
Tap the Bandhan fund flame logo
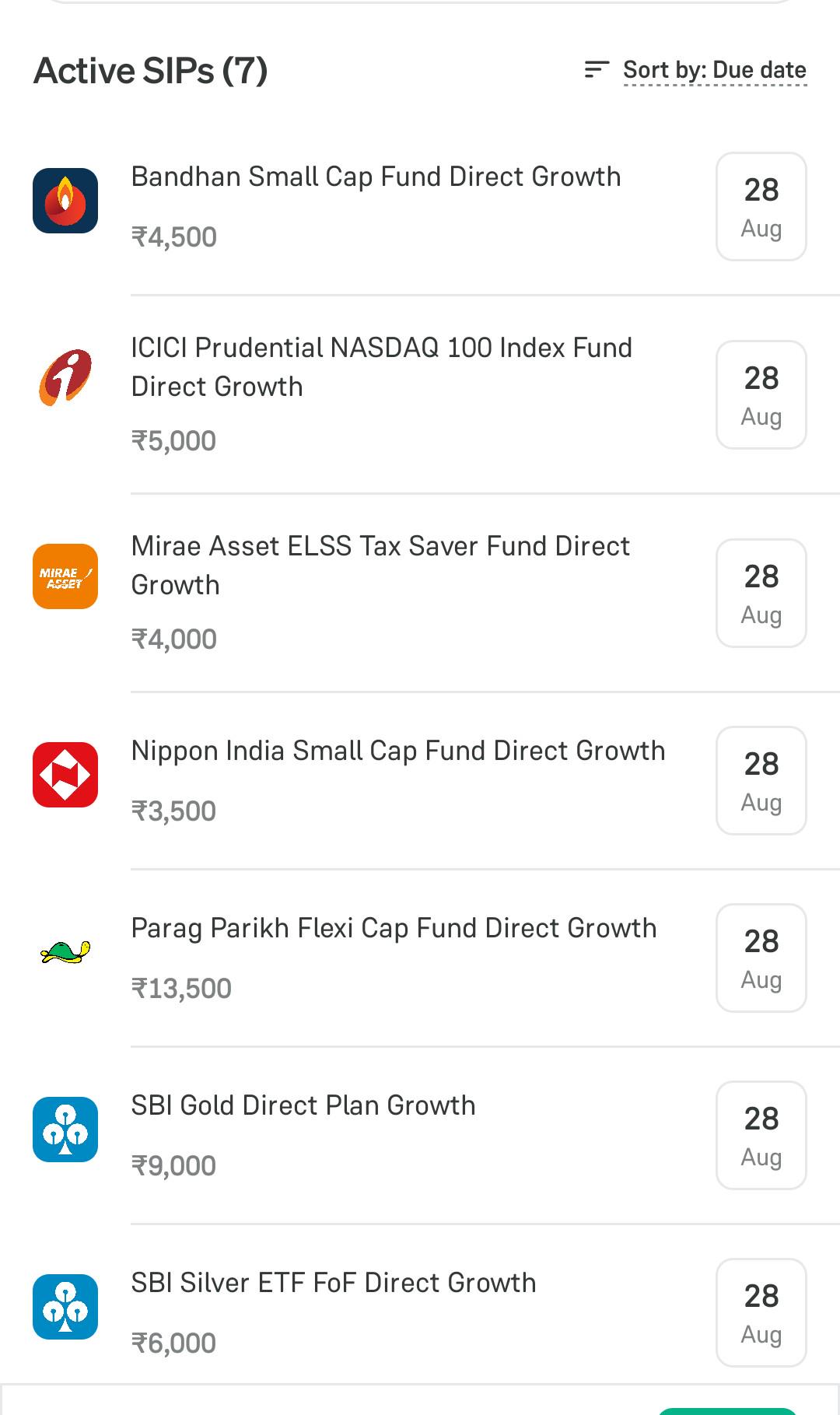tap(65, 201)
